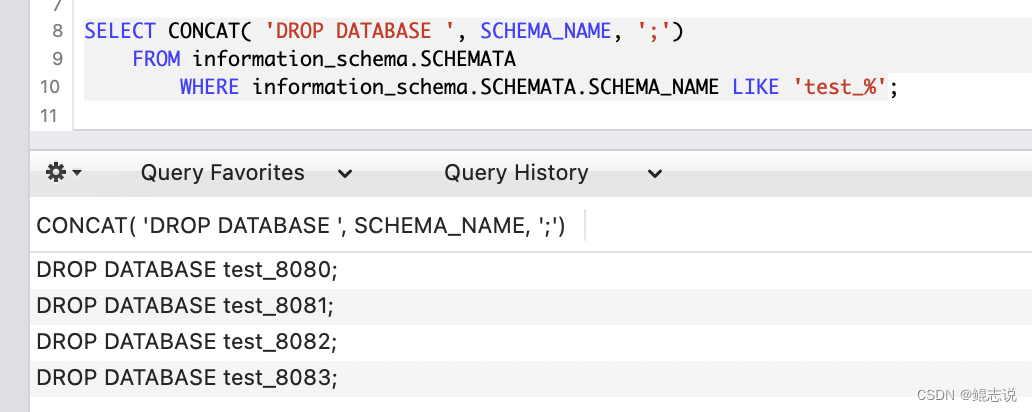Click line number 8 in the gutter

(57, 31)
